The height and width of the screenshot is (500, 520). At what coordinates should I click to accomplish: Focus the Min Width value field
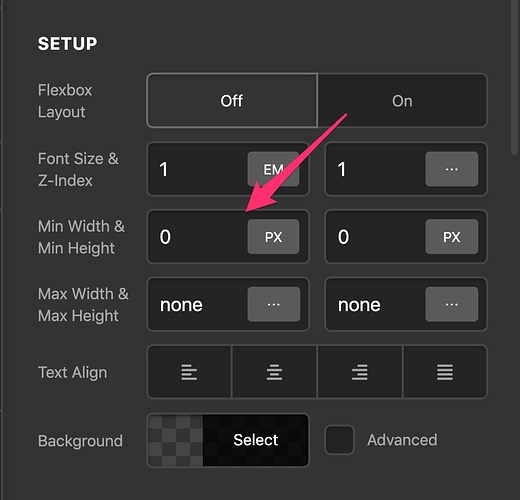click(x=198, y=237)
